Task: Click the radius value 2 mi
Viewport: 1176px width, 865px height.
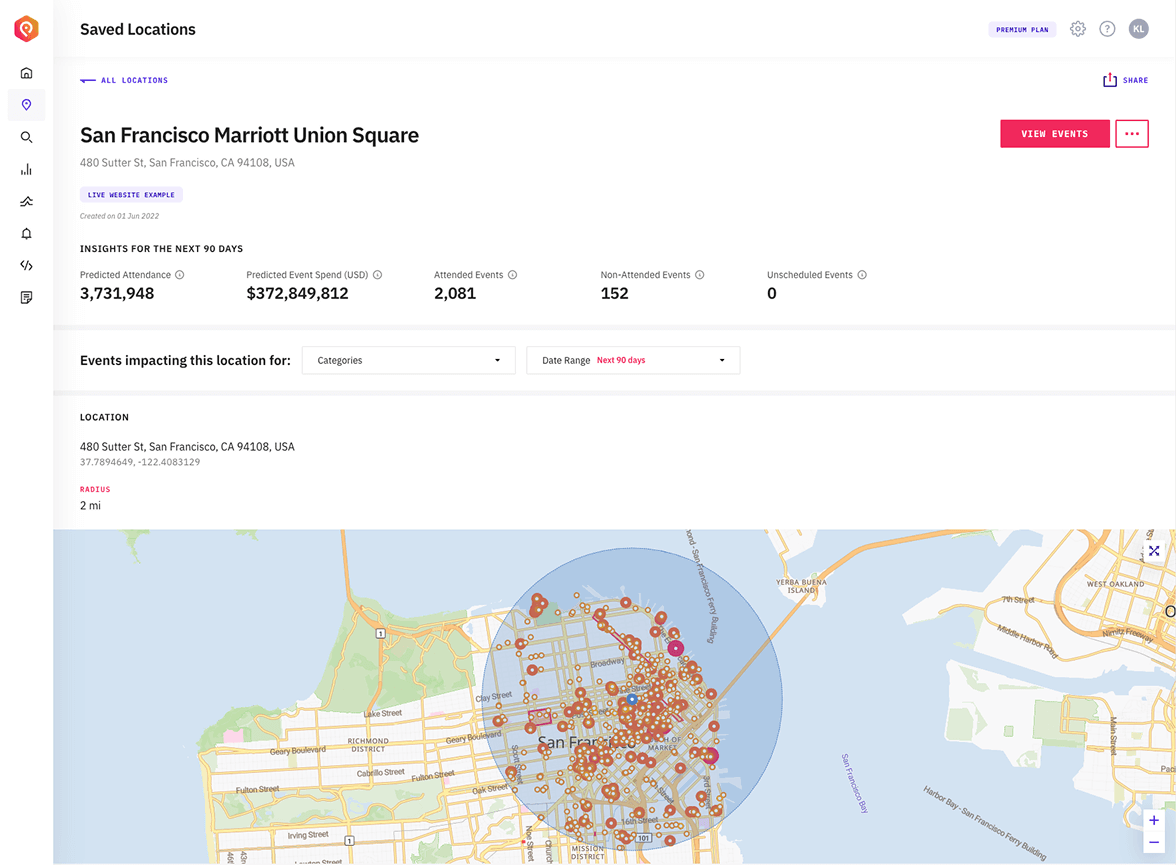Action: pos(90,506)
